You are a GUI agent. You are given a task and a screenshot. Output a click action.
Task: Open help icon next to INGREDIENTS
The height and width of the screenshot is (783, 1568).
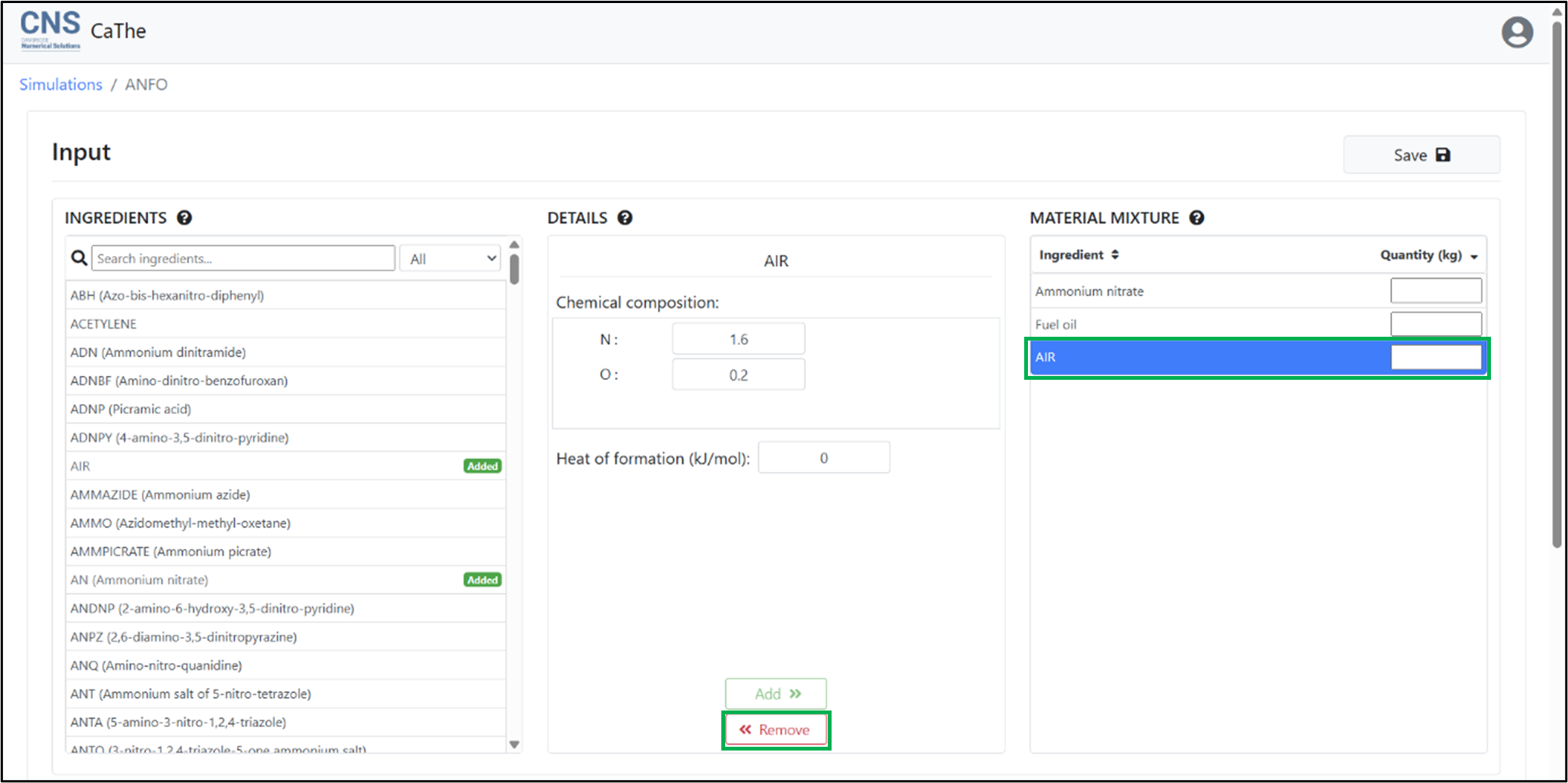tap(184, 218)
